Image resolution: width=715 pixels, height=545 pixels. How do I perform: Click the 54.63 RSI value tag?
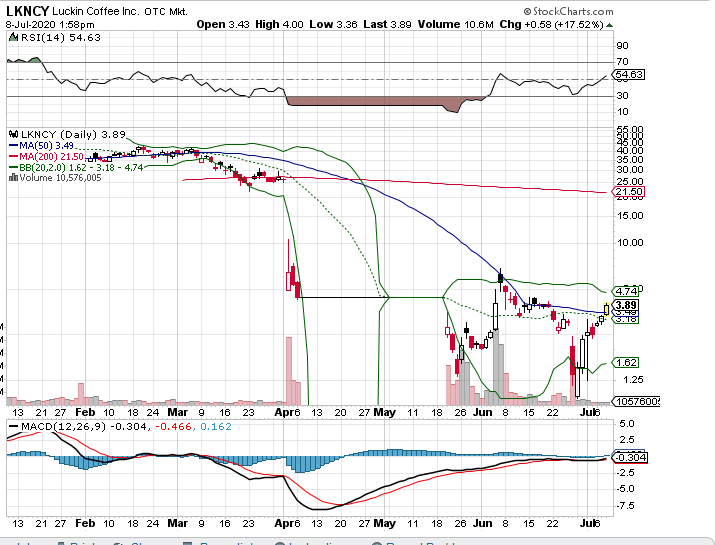629,74
